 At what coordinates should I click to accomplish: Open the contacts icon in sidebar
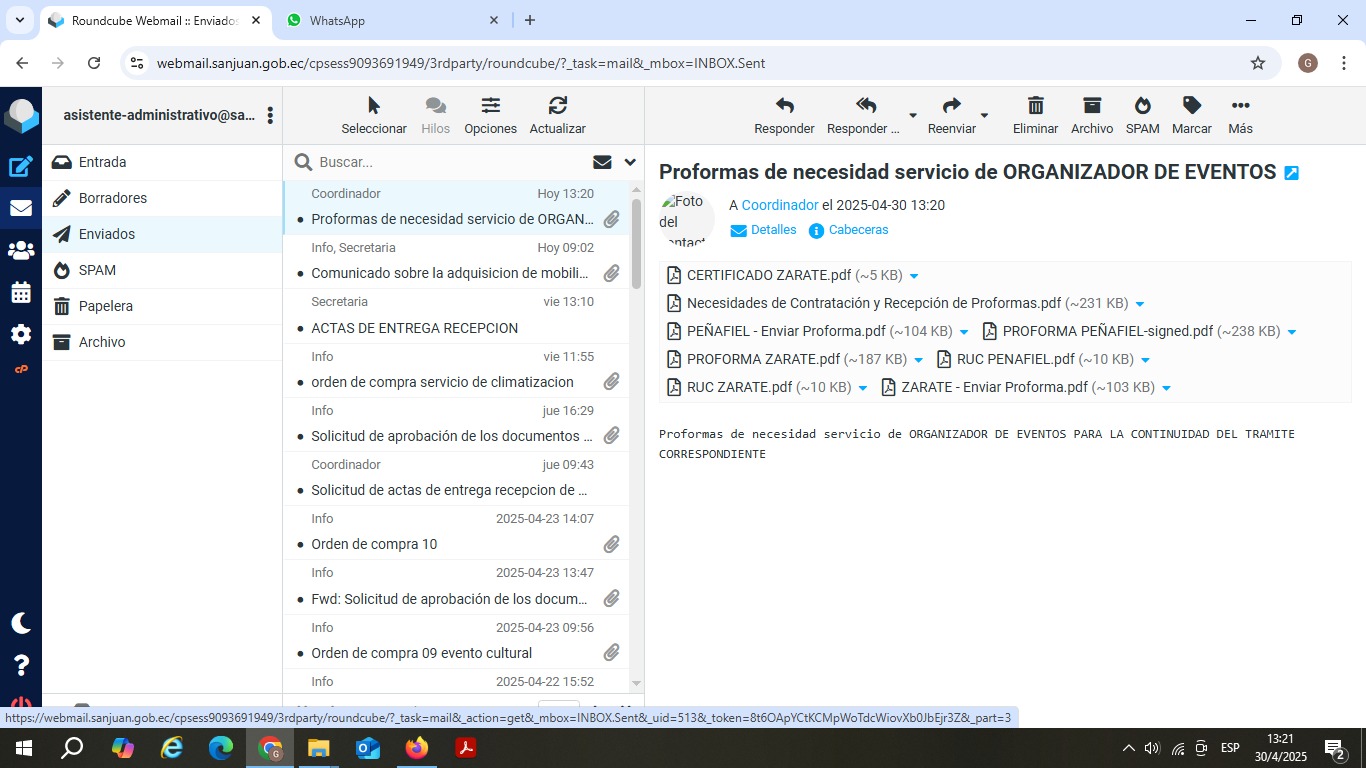pyautogui.click(x=20, y=251)
